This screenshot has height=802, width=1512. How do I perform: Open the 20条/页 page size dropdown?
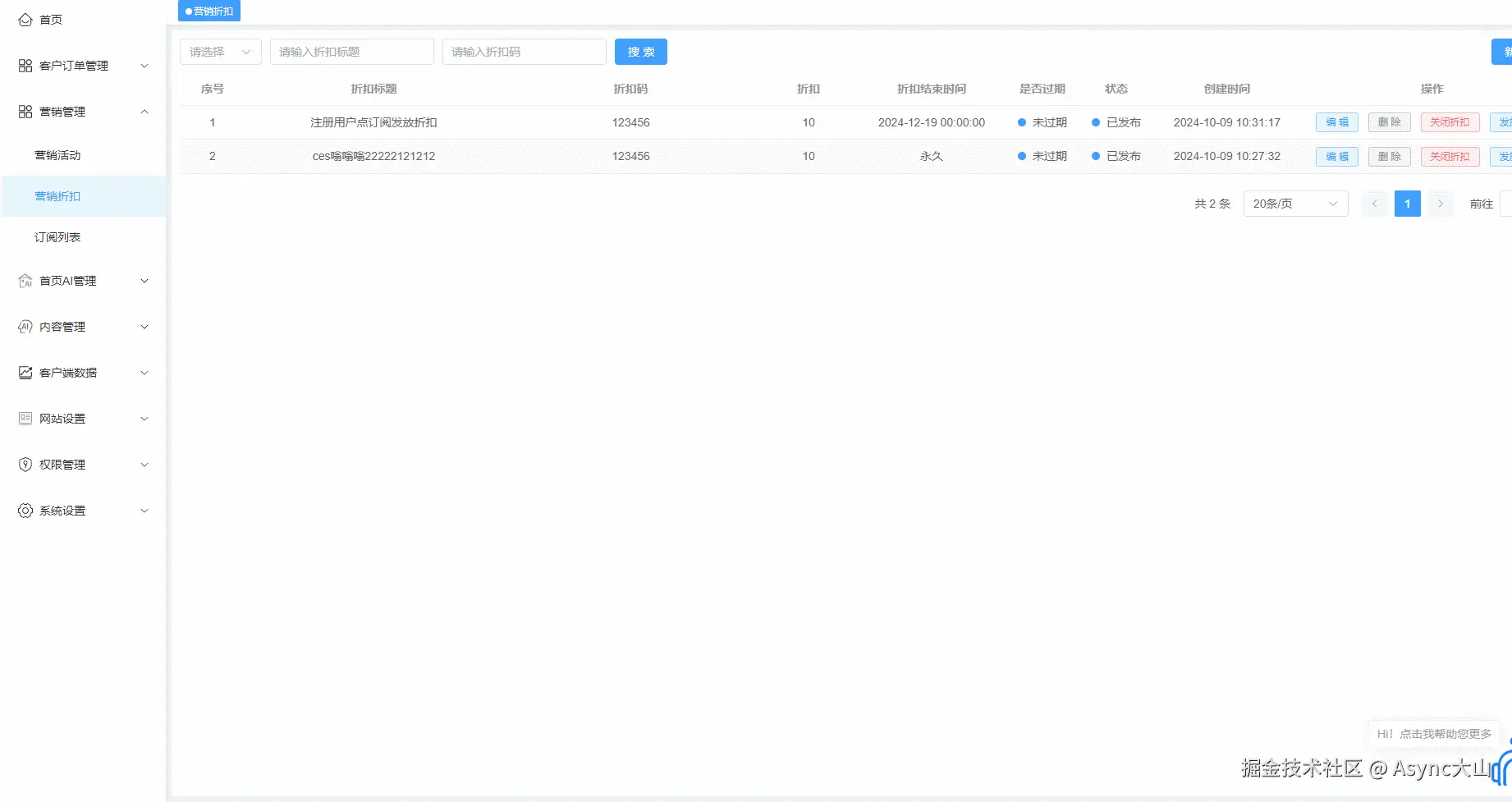tap(1296, 204)
